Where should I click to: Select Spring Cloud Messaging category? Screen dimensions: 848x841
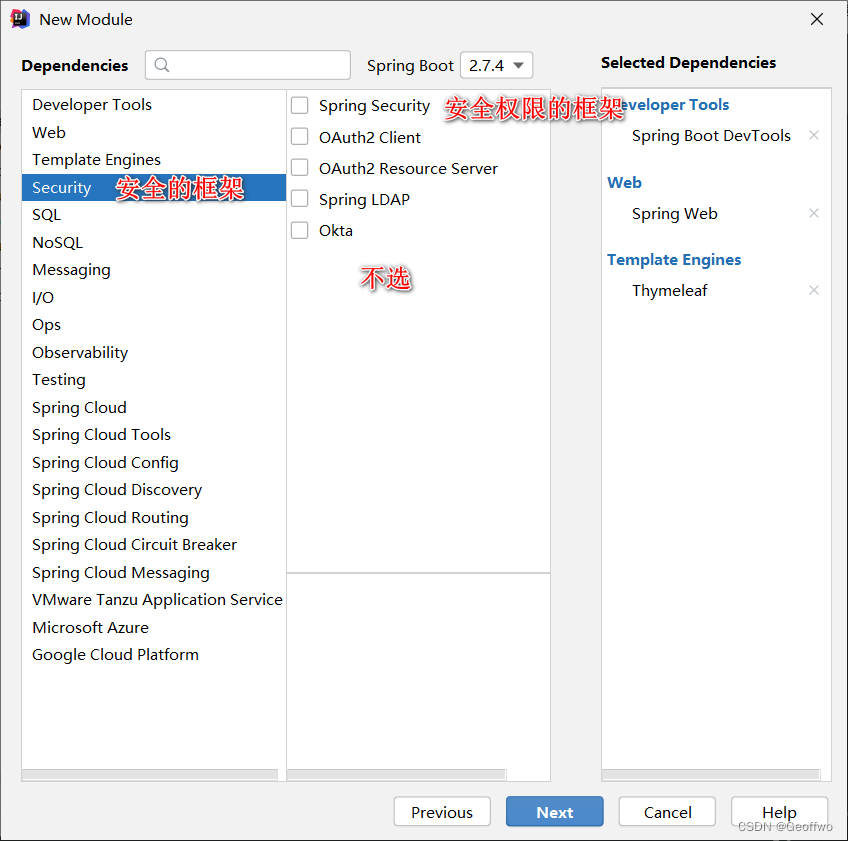coord(154,572)
